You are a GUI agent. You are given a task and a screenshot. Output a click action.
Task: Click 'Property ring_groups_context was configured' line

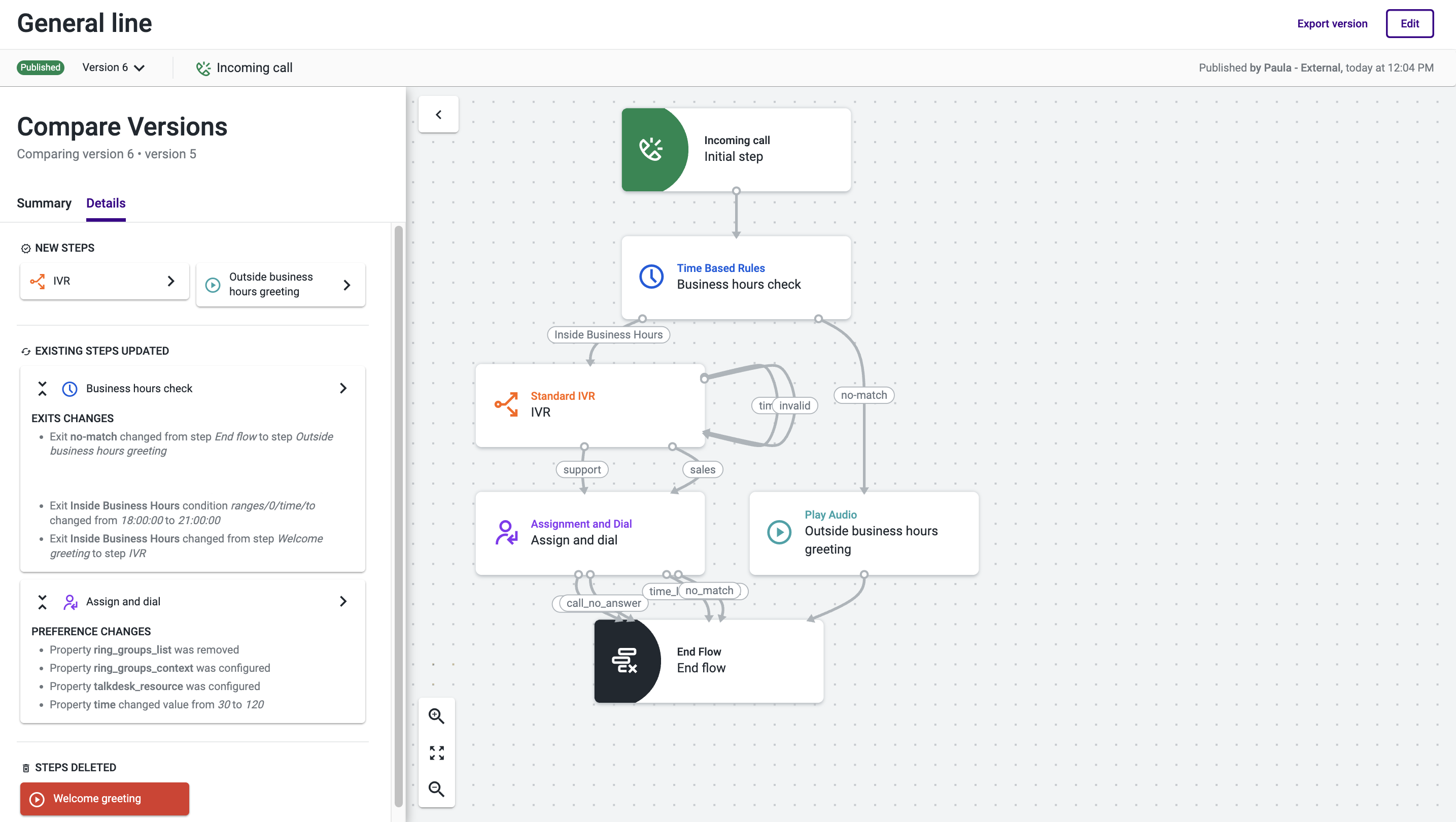(159, 668)
